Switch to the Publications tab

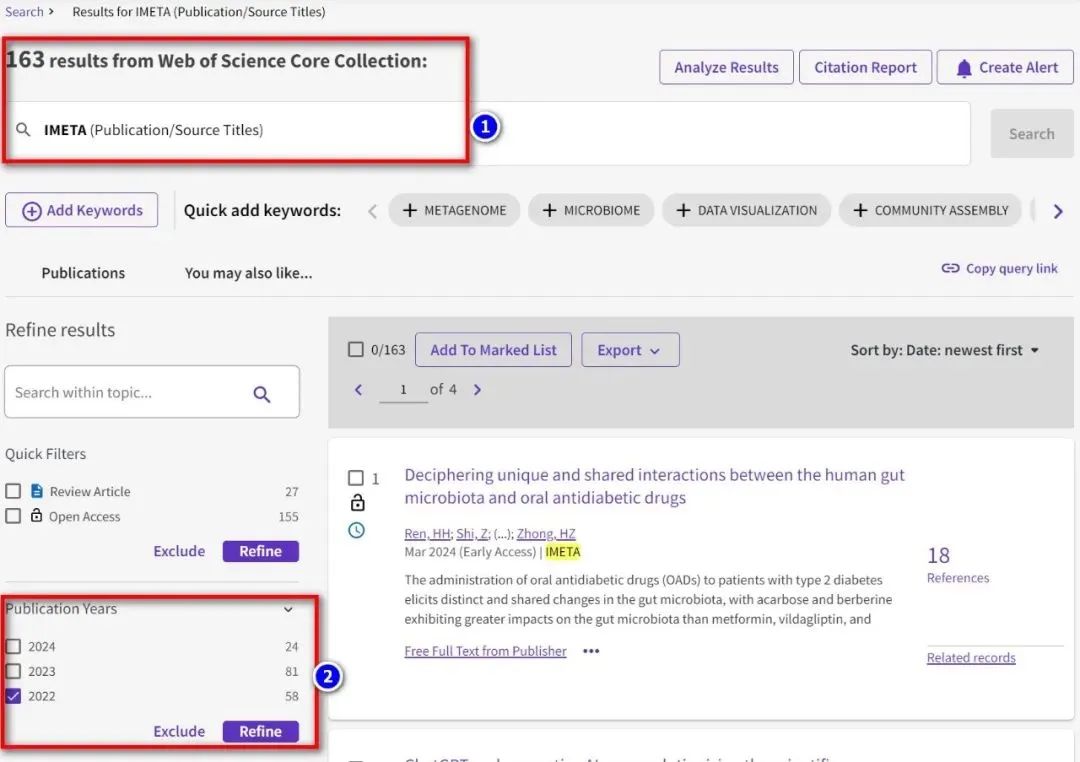83,273
